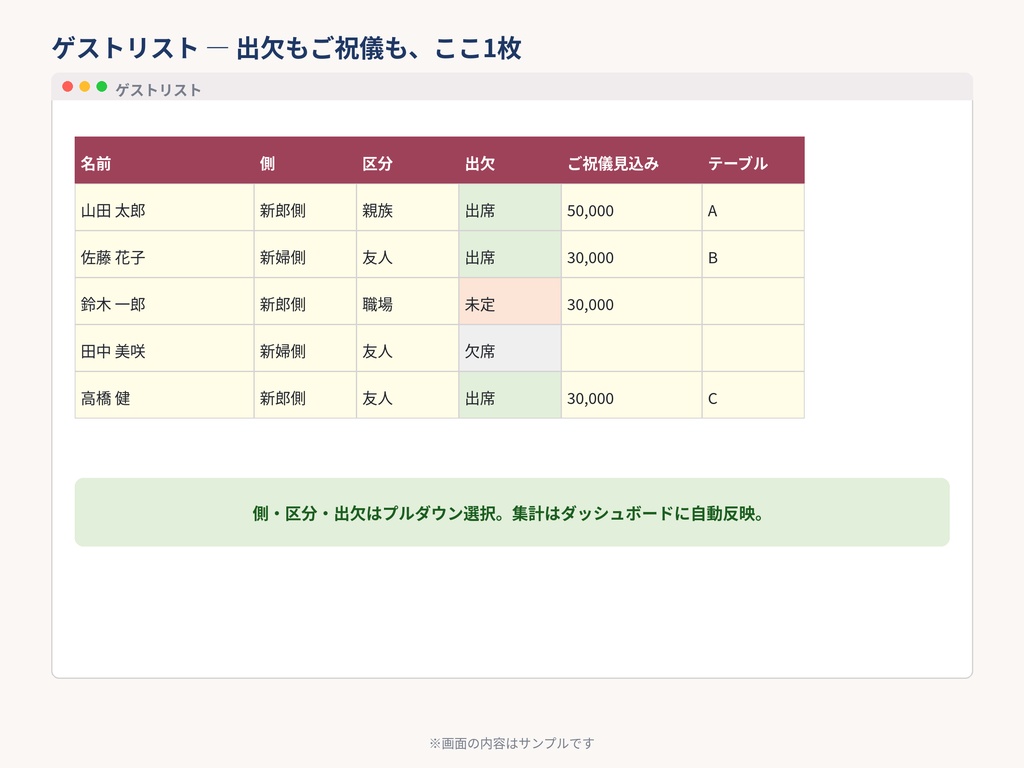Viewport: 1024px width, 768px height.
Task: Click the name cell 山田 太郎
Action: coord(165,208)
